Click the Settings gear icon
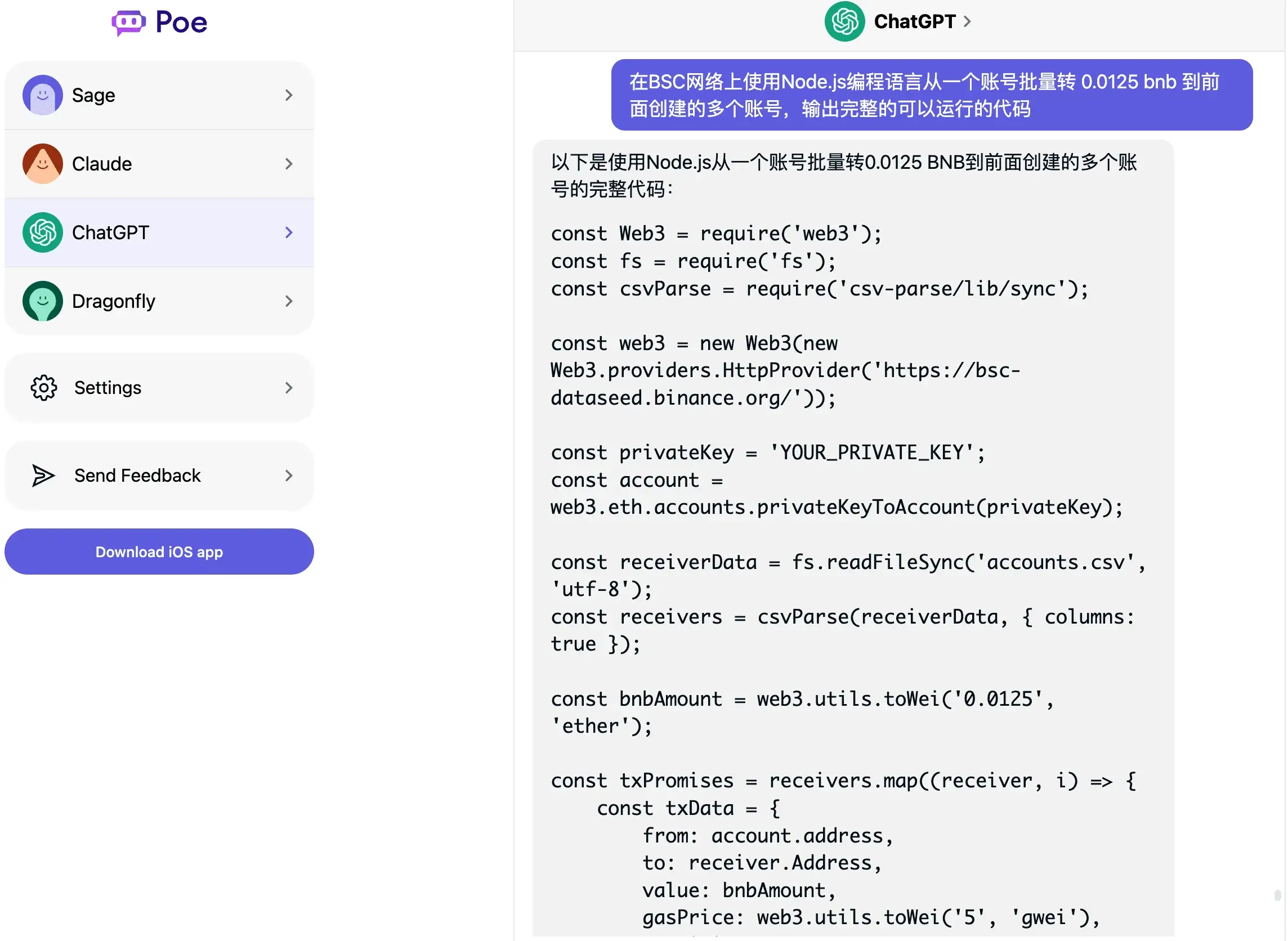 [43, 388]
